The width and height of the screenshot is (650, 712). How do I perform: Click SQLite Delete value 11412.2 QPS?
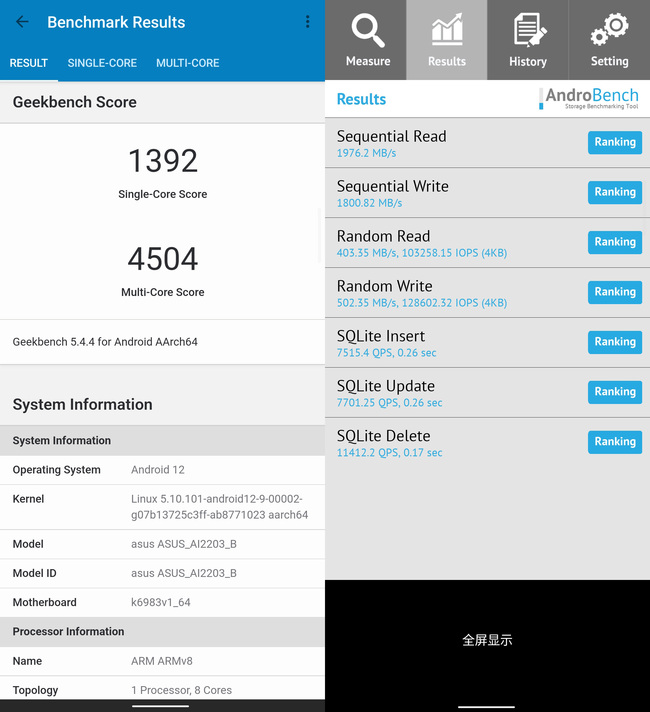pyautogui.click(x=389, y=453)
